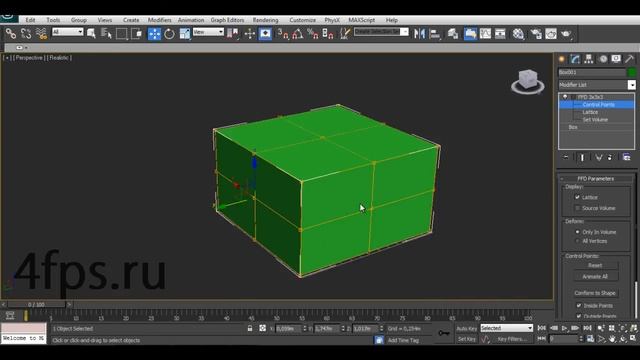
Task: Activate the Select and Move tool
Action: pos(154,33)
